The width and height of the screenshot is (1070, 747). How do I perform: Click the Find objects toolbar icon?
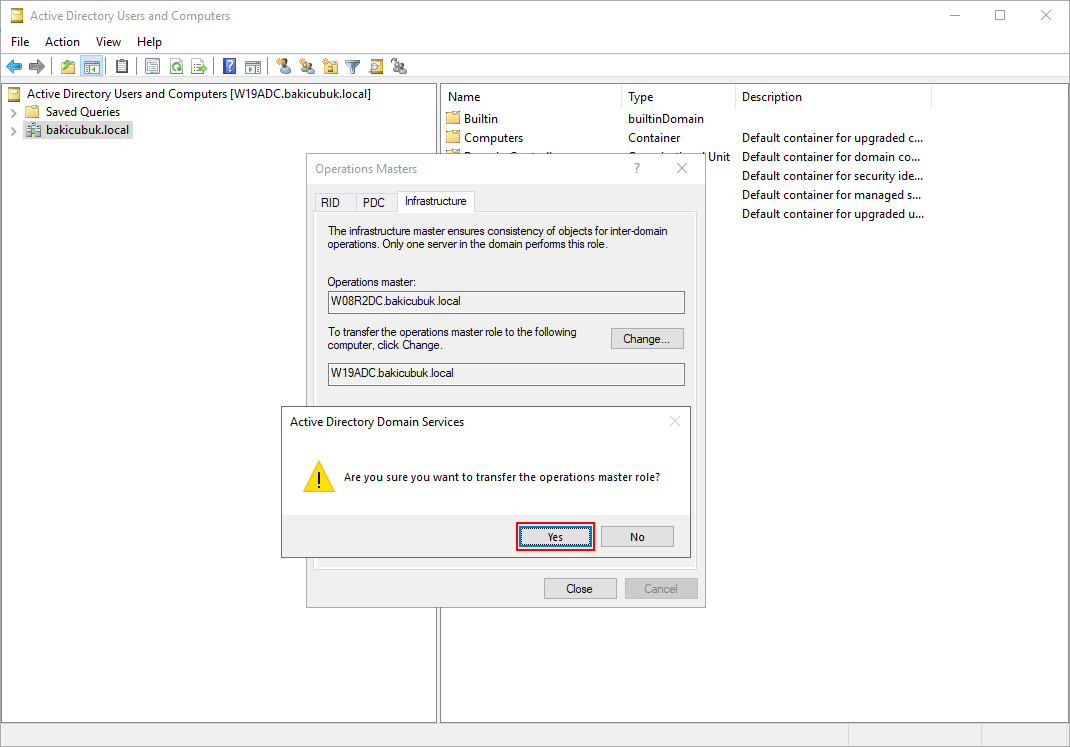point(376,67)
